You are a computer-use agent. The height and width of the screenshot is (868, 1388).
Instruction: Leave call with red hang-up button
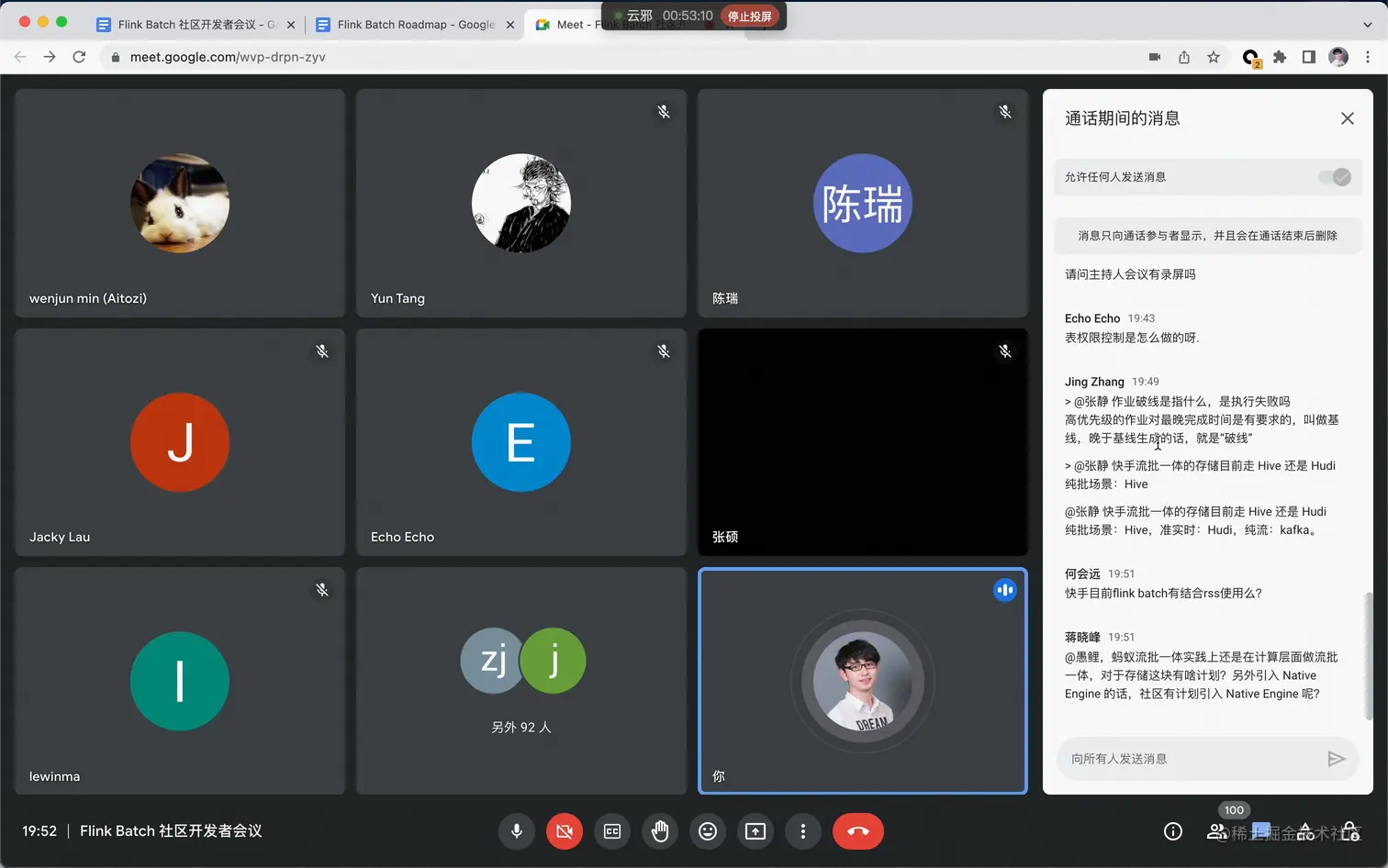[x=858, y=831]
